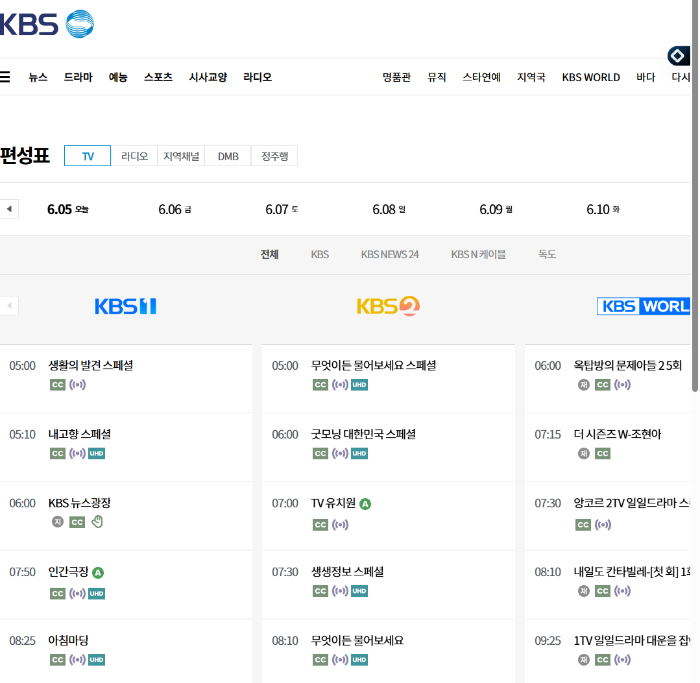Viewport: 700px width, 683px height.
Task: Click green A rating icon next to TV 유치원
Action: [x=365, y=504]
